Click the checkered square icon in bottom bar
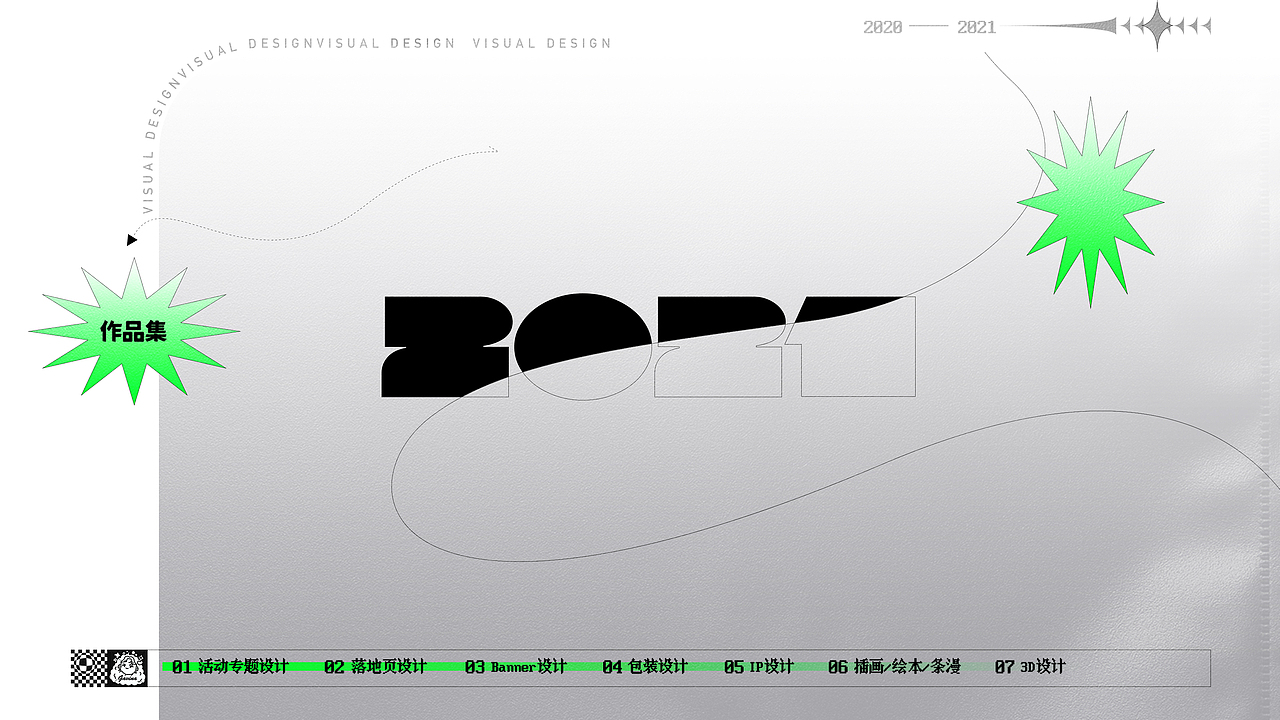The width and height of the screenshot is (1280, 720). 89,668
